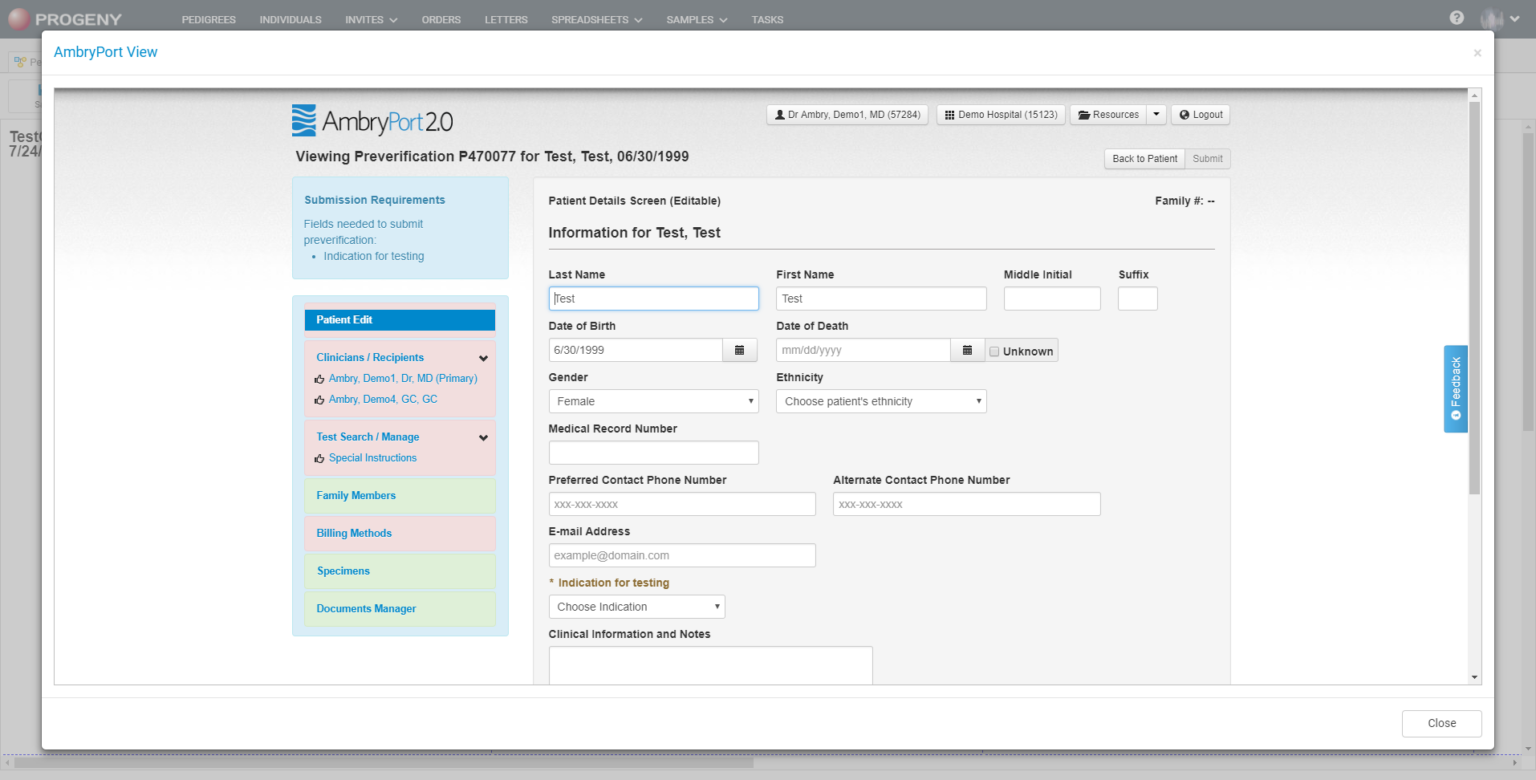Check the Unknown date of death checkbox
Screen dimensions: 1536x780
click(994, 352)
